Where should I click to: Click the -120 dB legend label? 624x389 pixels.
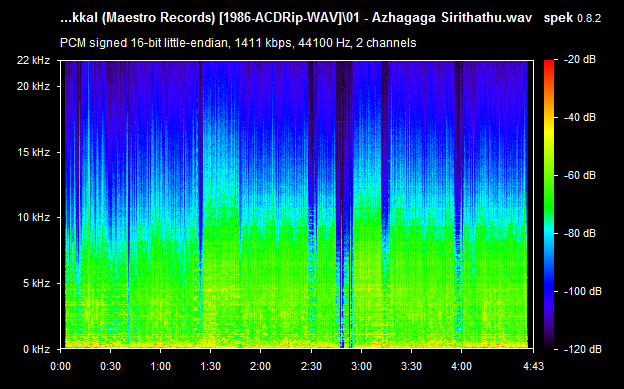pyautogui.click(x=583, y=349)
